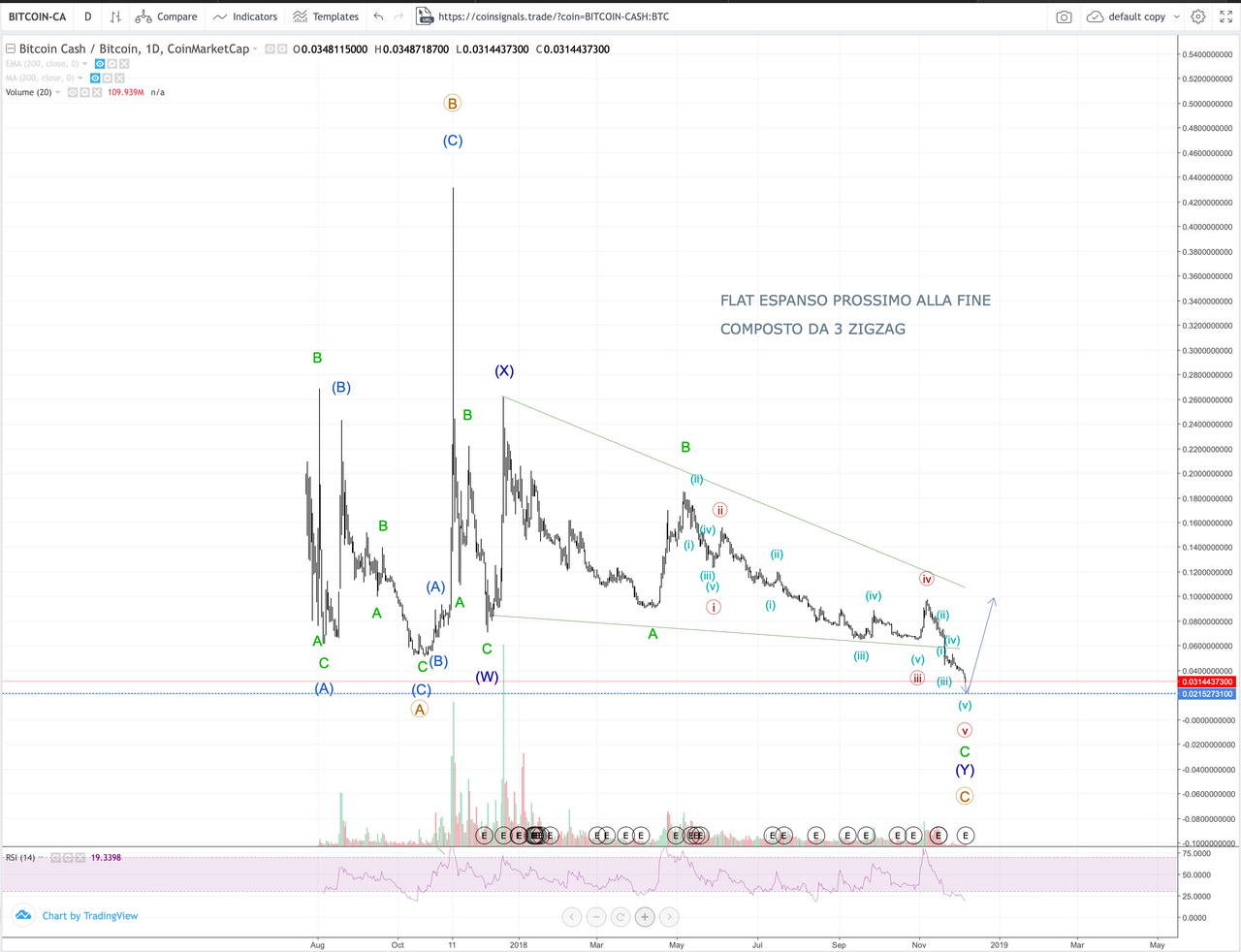Toggle MA (200, close, 0) visibility eye
The width and height of the screenshot is (1241, 952).
[x=95, y=78]
